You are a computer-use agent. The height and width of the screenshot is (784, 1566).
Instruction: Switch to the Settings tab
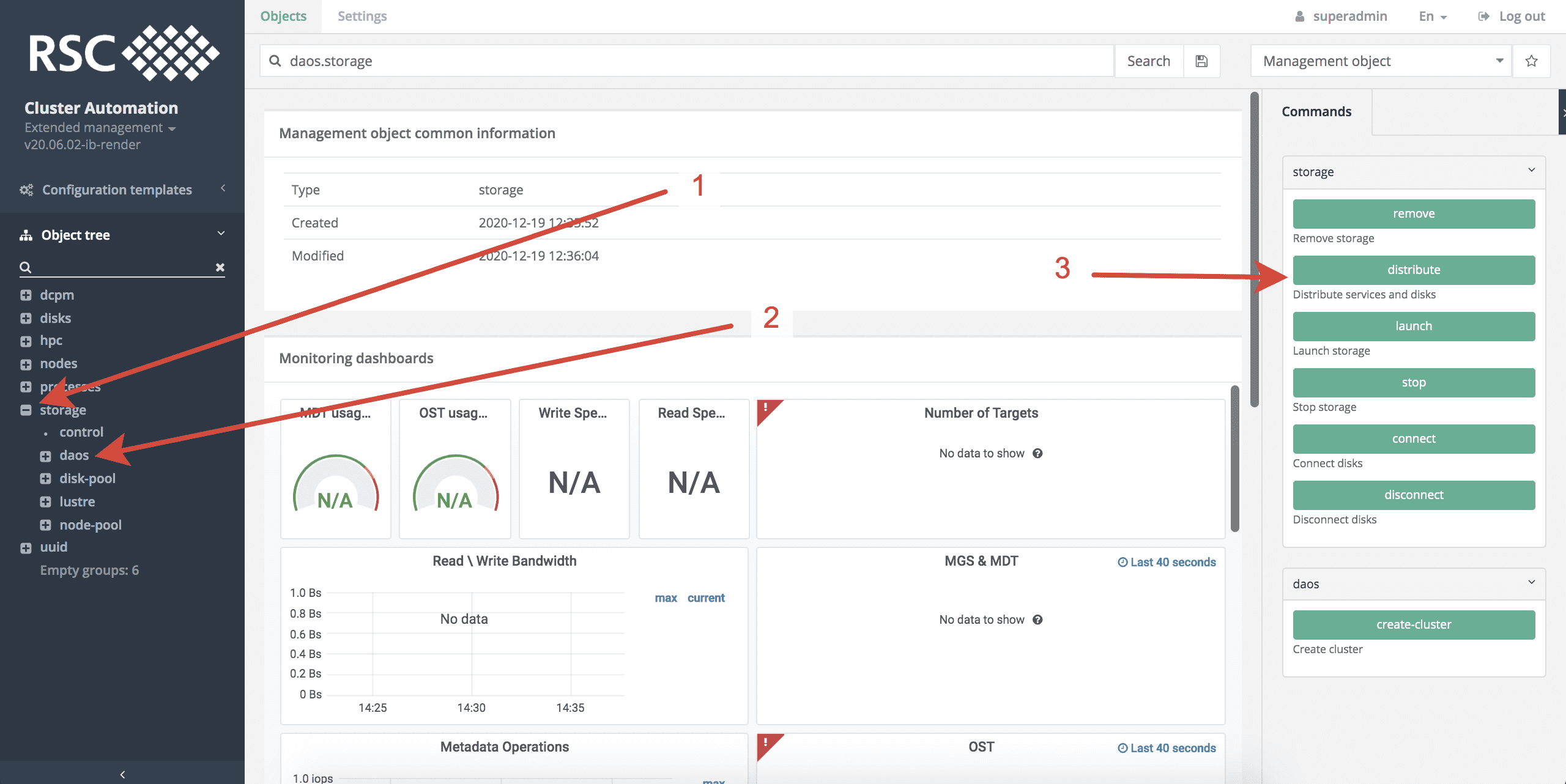point(362,17)
